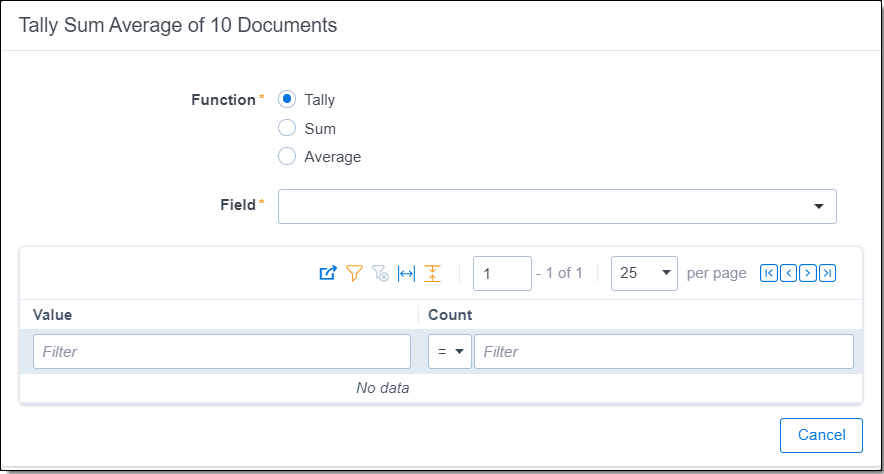Click the clear filters icon
Image resolution: width=884 pixels, height=474 pixels.
(380, 273)
